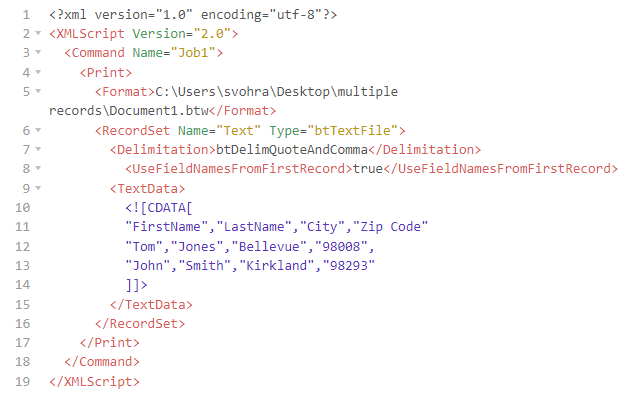
Task: Fold the Format element on line 5
Action: (x=38, y=91)
